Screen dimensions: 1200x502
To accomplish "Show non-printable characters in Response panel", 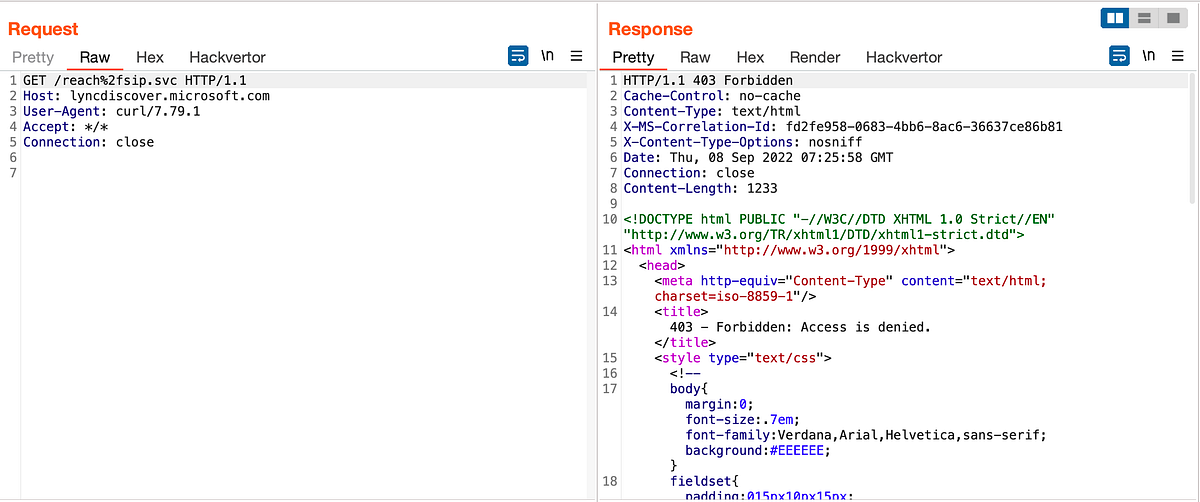I will 1148,56.
